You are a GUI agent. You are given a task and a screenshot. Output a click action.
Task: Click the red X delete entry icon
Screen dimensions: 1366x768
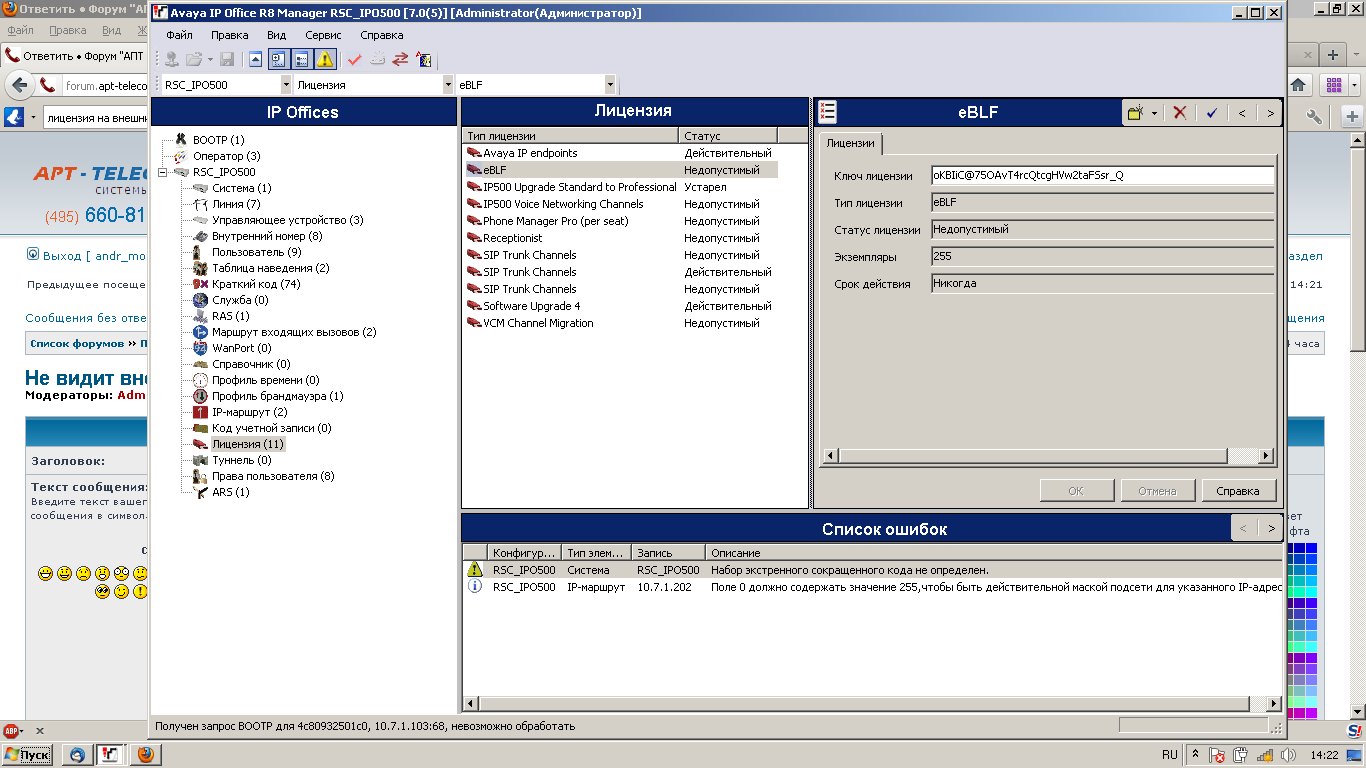click(x=1180, y=113)
